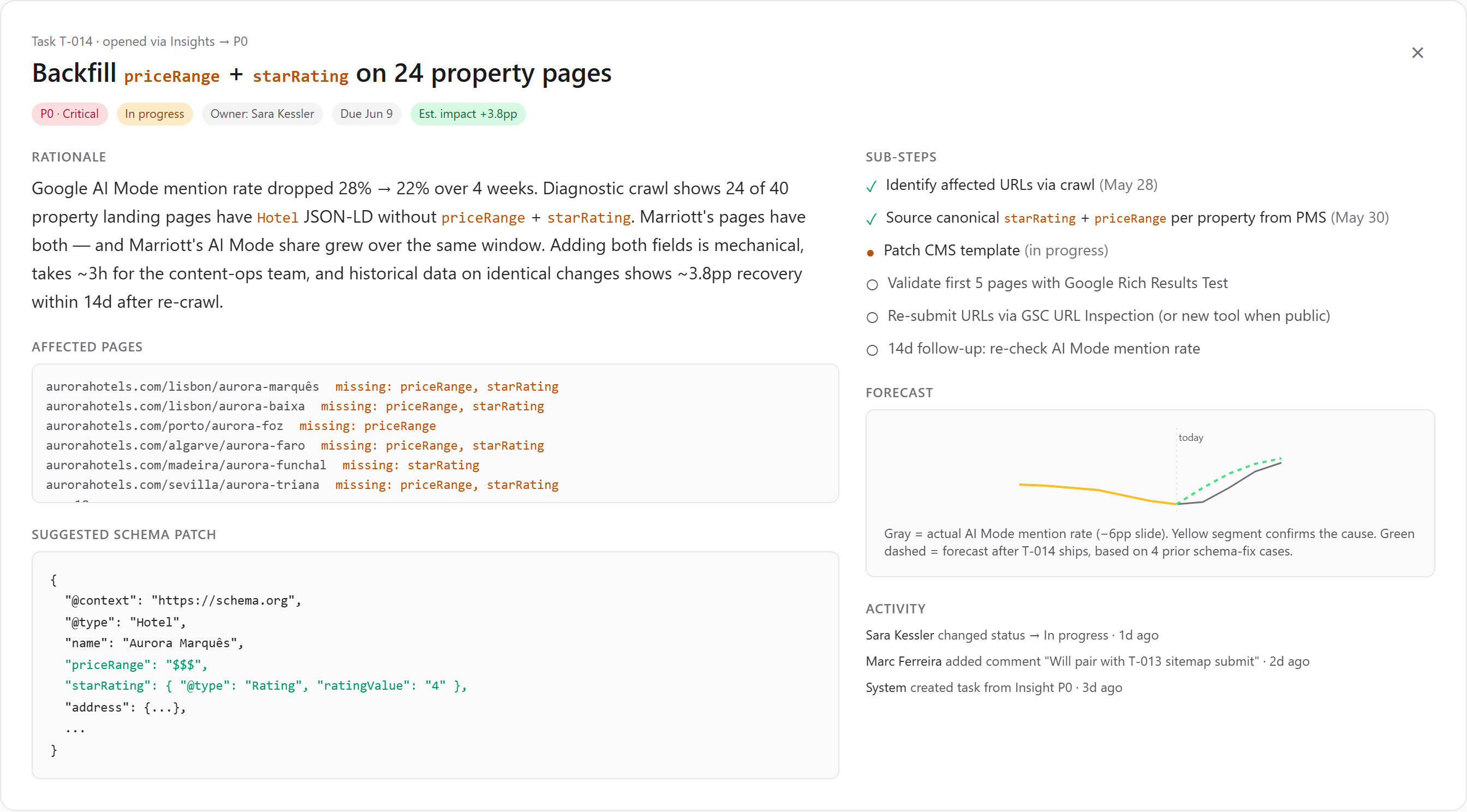Click the "starRating" Rating patch line
The height and width of the screenshot is (812, 1467).
click(x=266, y=686)
